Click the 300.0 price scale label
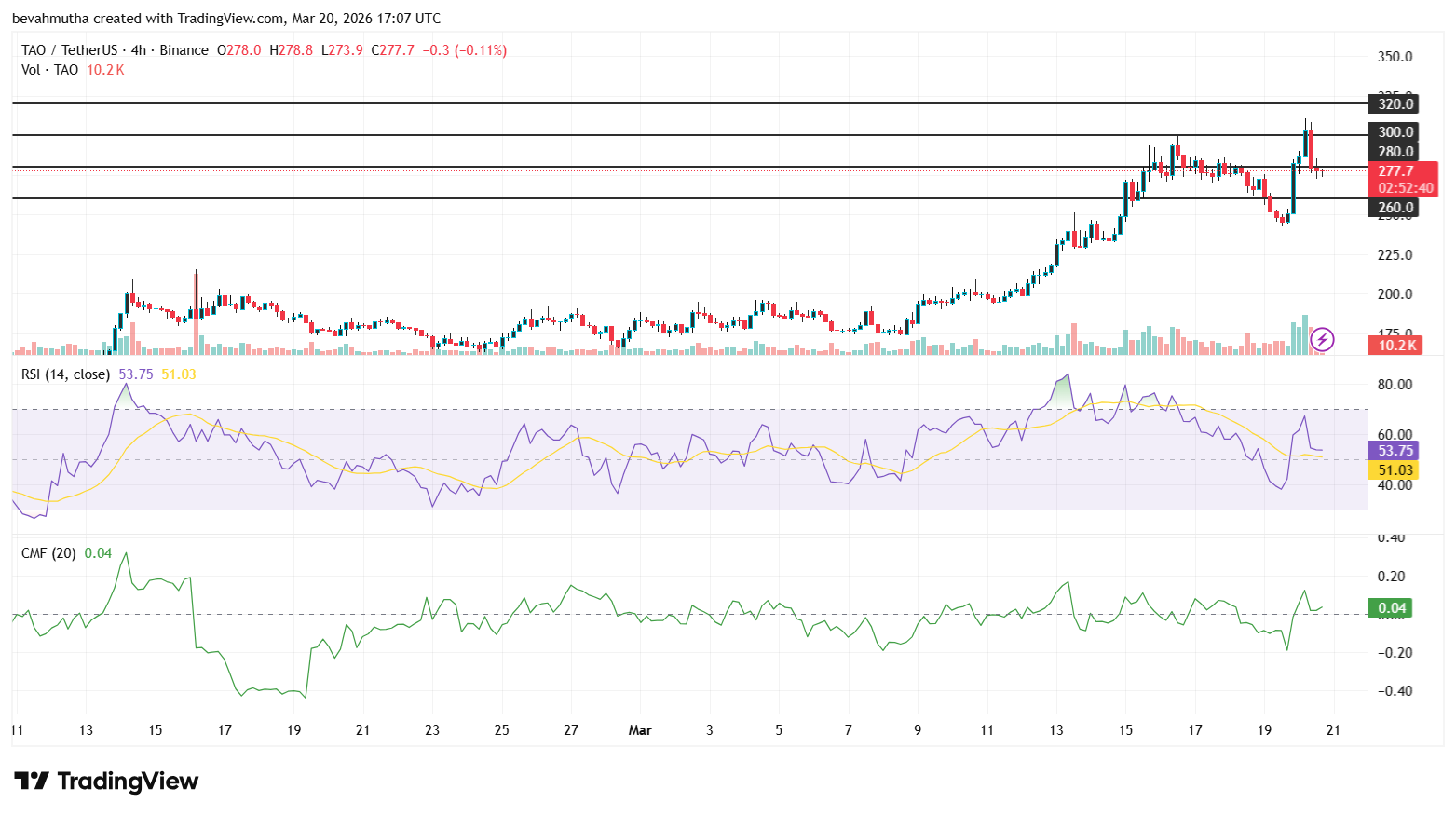Viewport: 1456px width, 816px height. pyautogui.click(x=1394, y=132)
